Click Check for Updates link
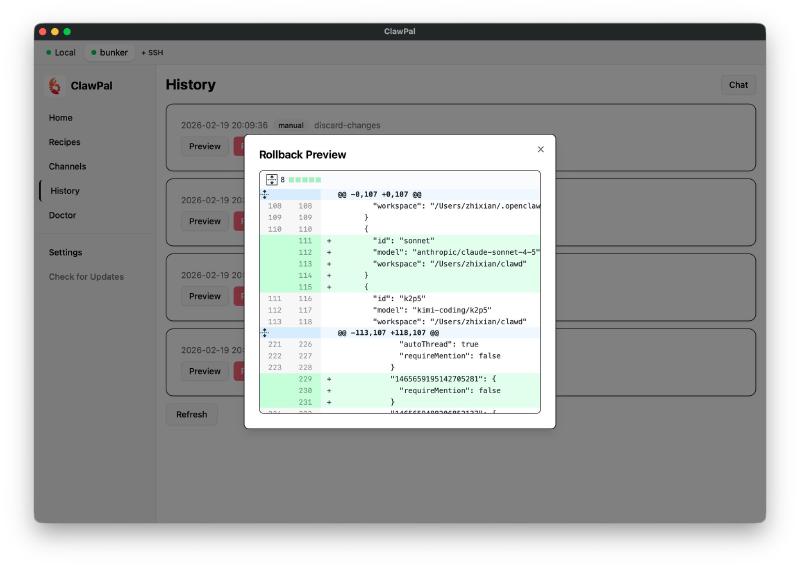 (x=86, y=277)
